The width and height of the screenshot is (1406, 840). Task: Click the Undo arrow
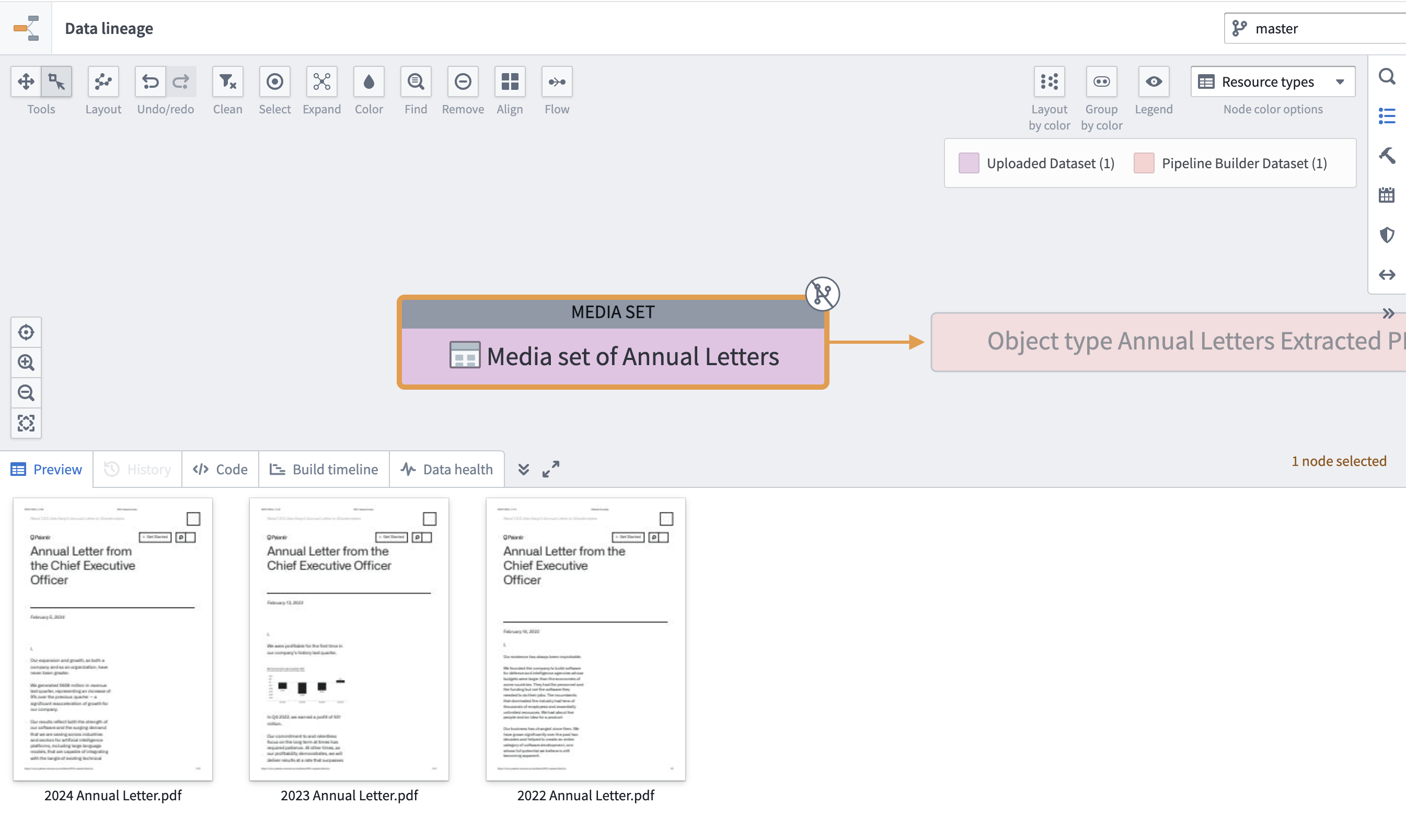coord(150,81)
